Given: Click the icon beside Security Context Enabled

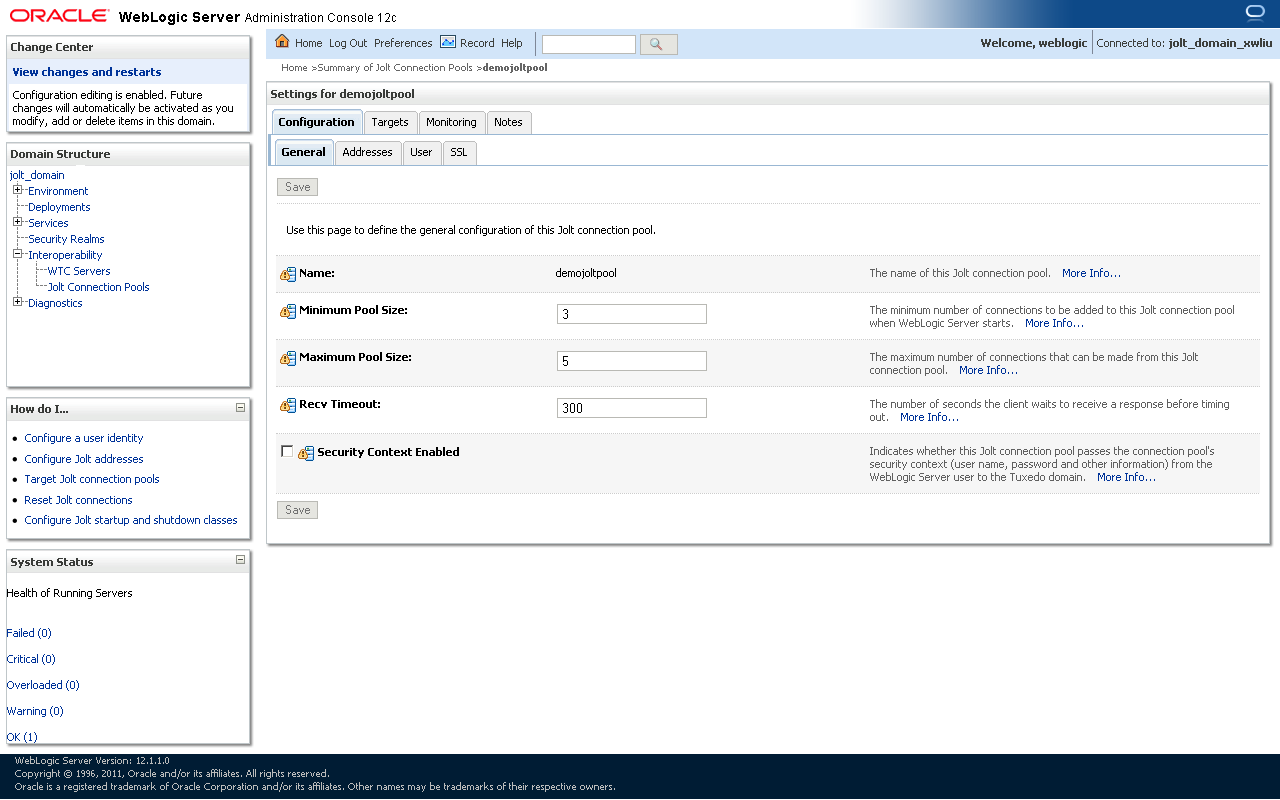Looking at the screenshot, I should (x=306, y=453).
